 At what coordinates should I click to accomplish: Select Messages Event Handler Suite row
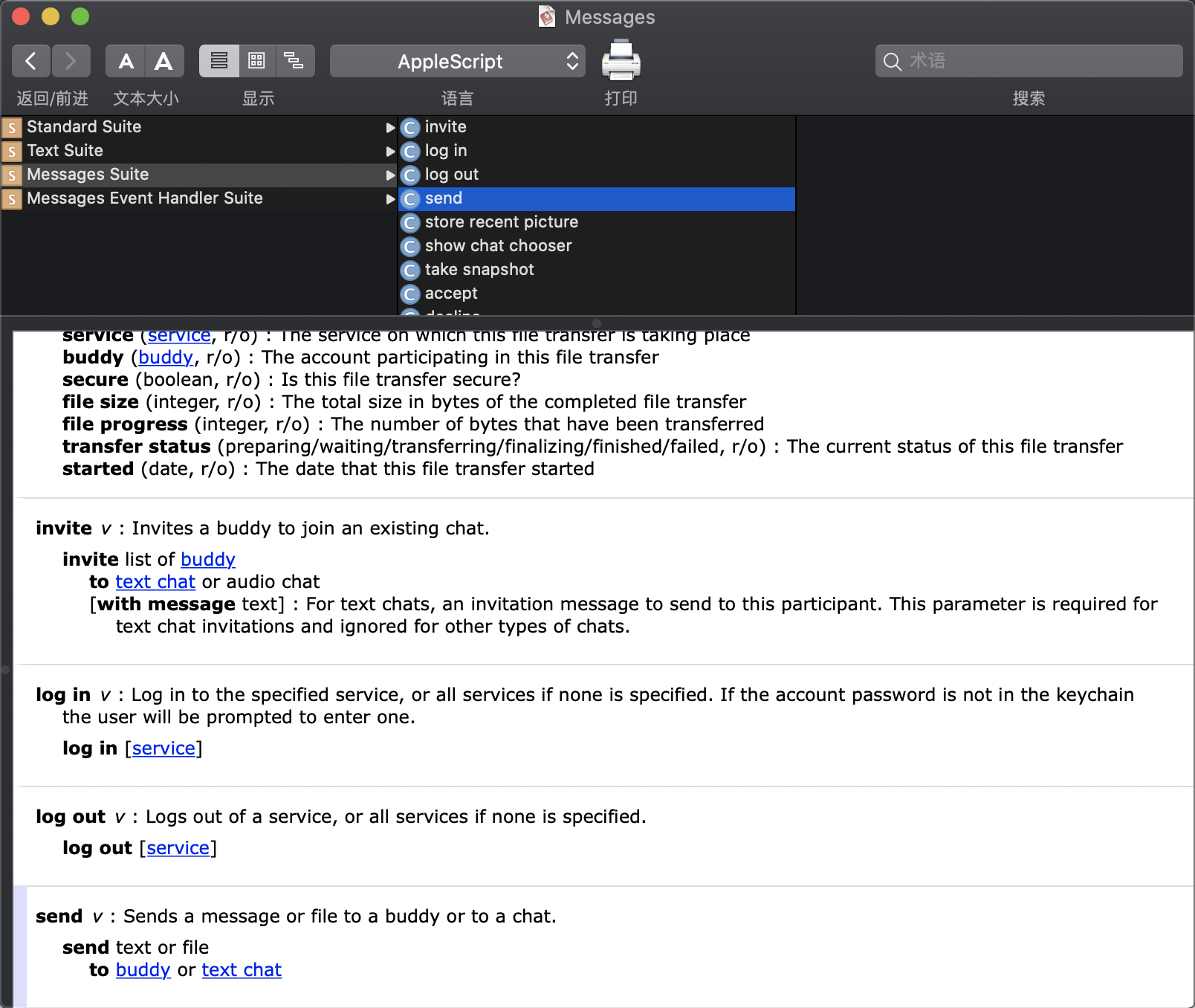[x=199, y=198]
